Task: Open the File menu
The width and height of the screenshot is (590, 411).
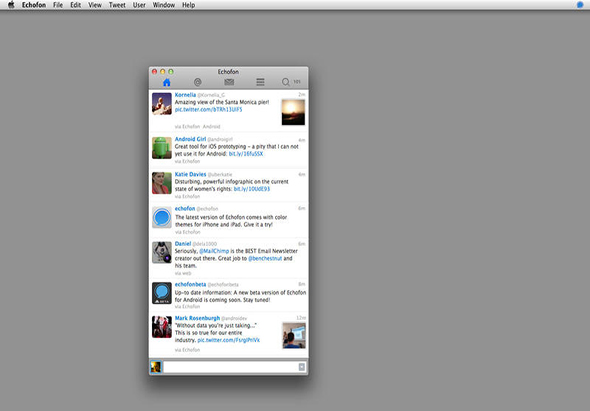Action: point(58,5)
